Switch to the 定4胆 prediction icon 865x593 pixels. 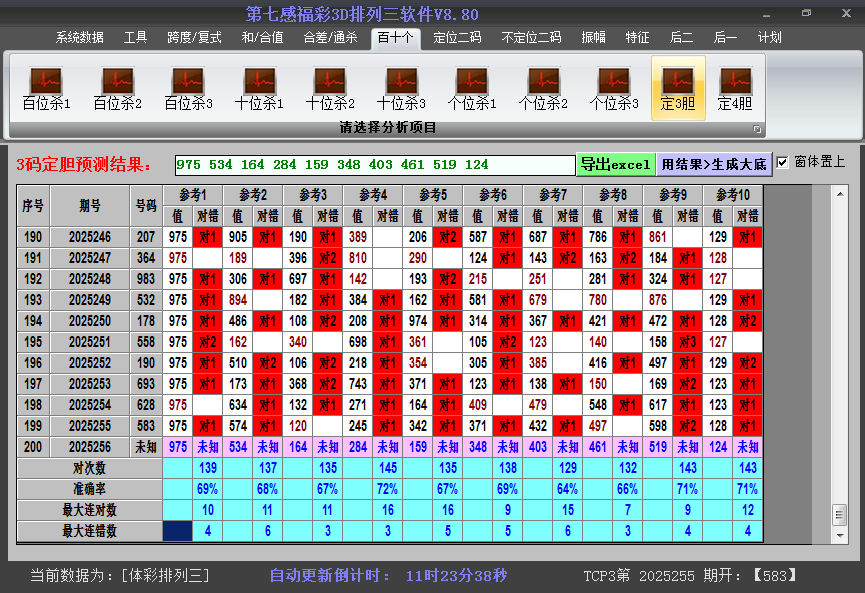(735, 89)
